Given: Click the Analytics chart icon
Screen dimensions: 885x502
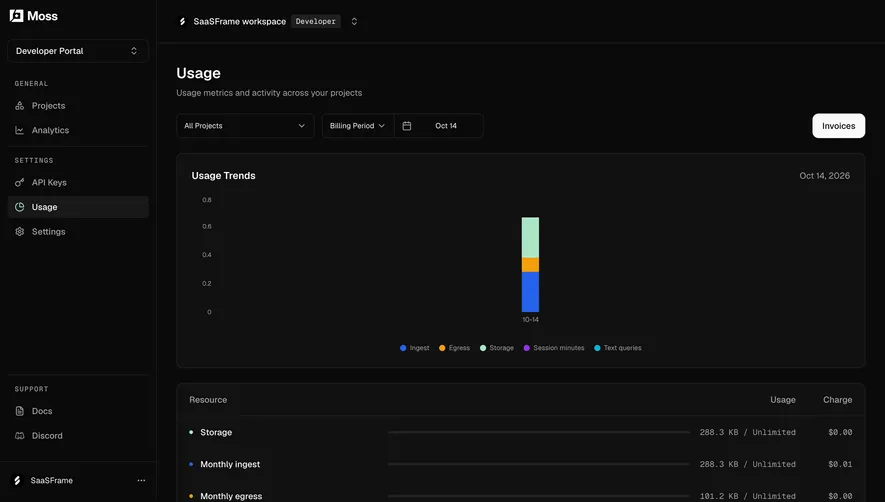Looking at the screenshot, I should [x=20, y=130].
